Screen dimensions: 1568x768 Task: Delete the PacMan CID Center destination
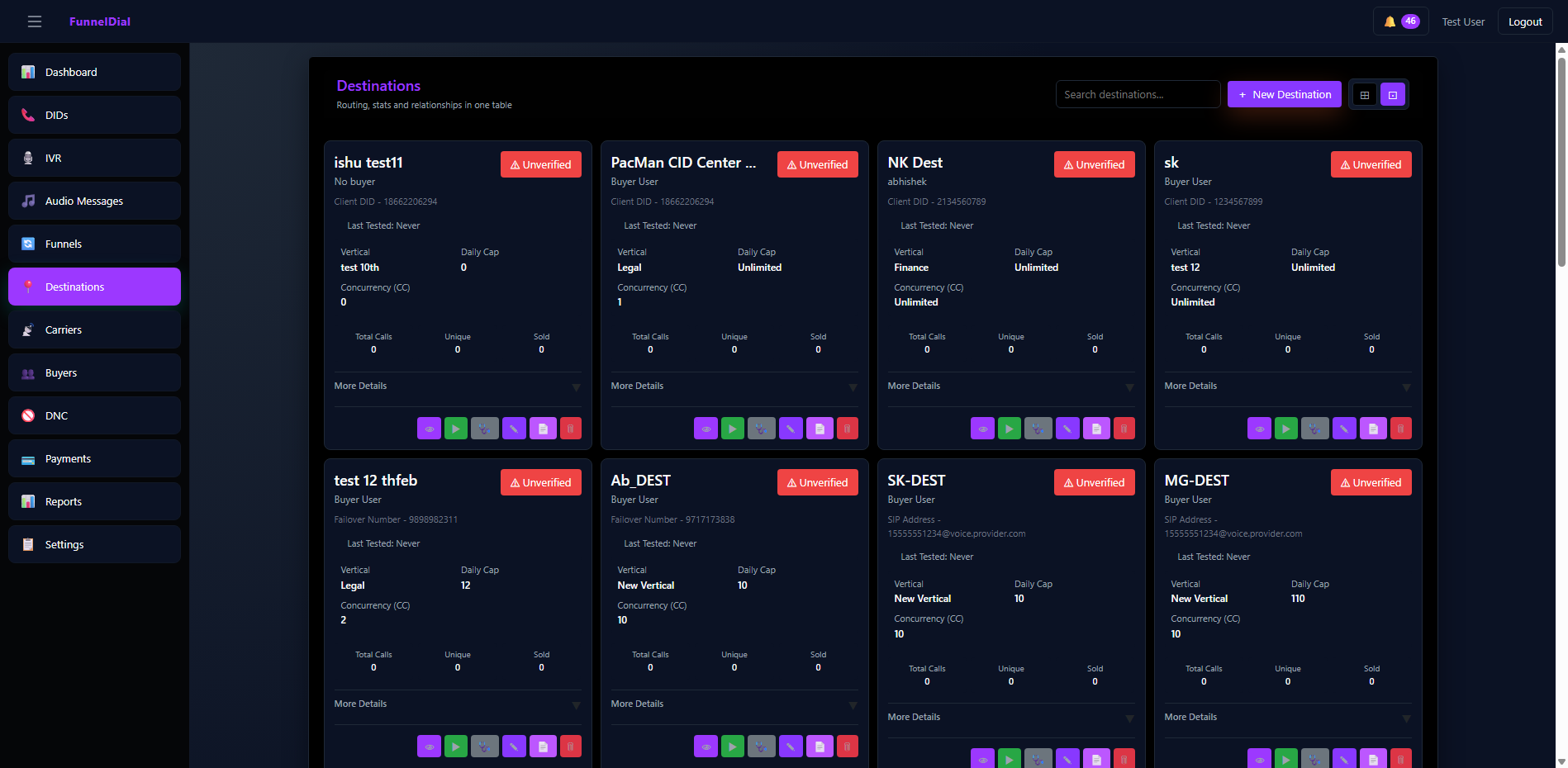point(847,429)
